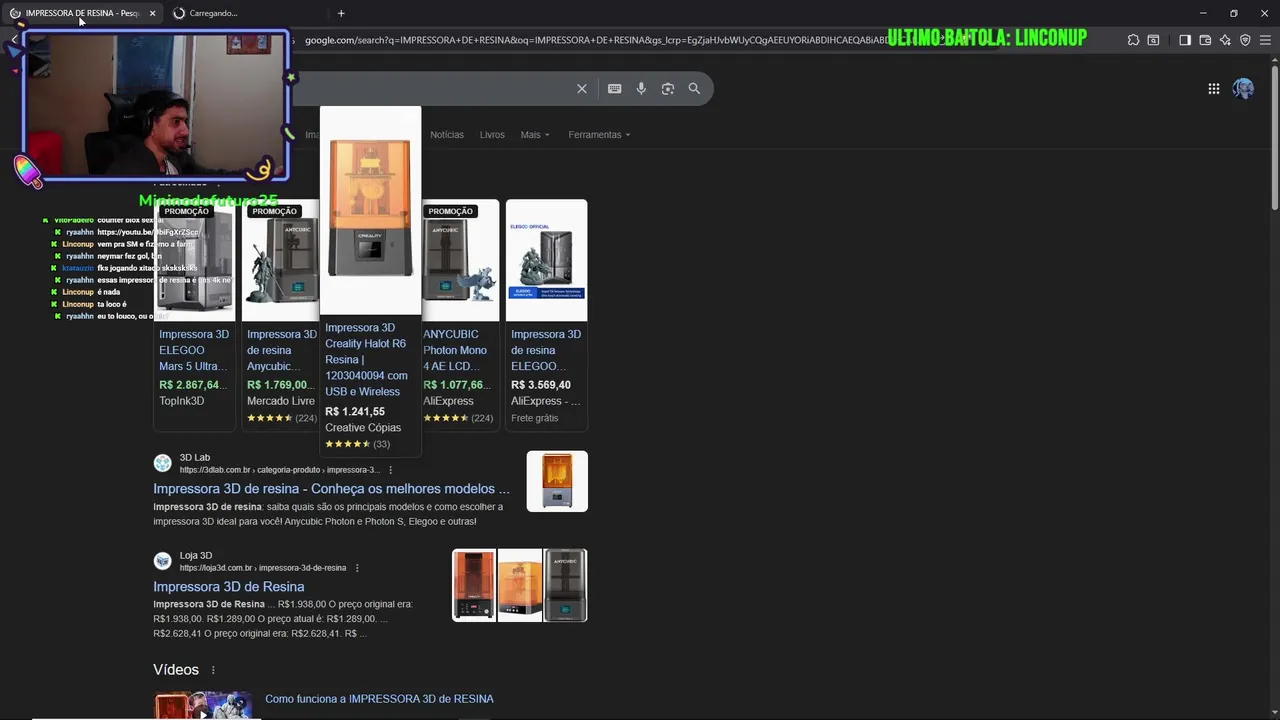Click Frete grátis under the ELEGOO card
1280x720 pixels.
(535, 418)
